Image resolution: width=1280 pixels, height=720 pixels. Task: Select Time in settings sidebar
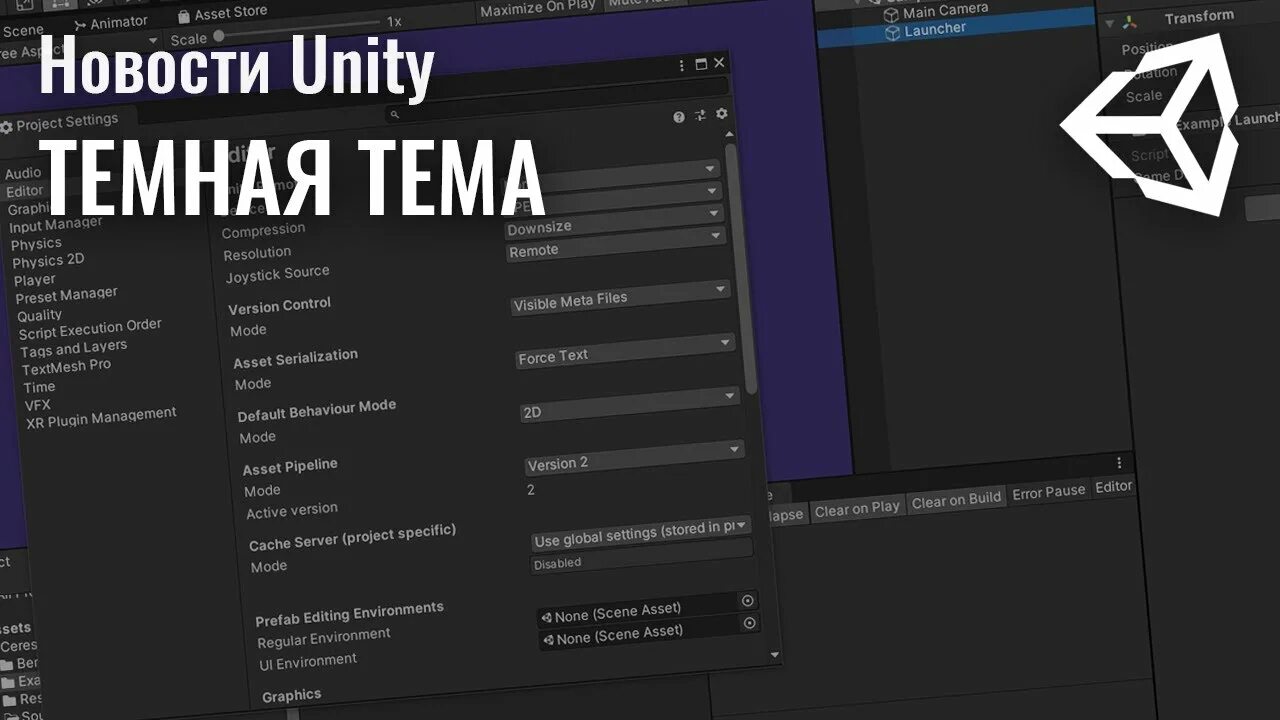[x=39, y=387]
